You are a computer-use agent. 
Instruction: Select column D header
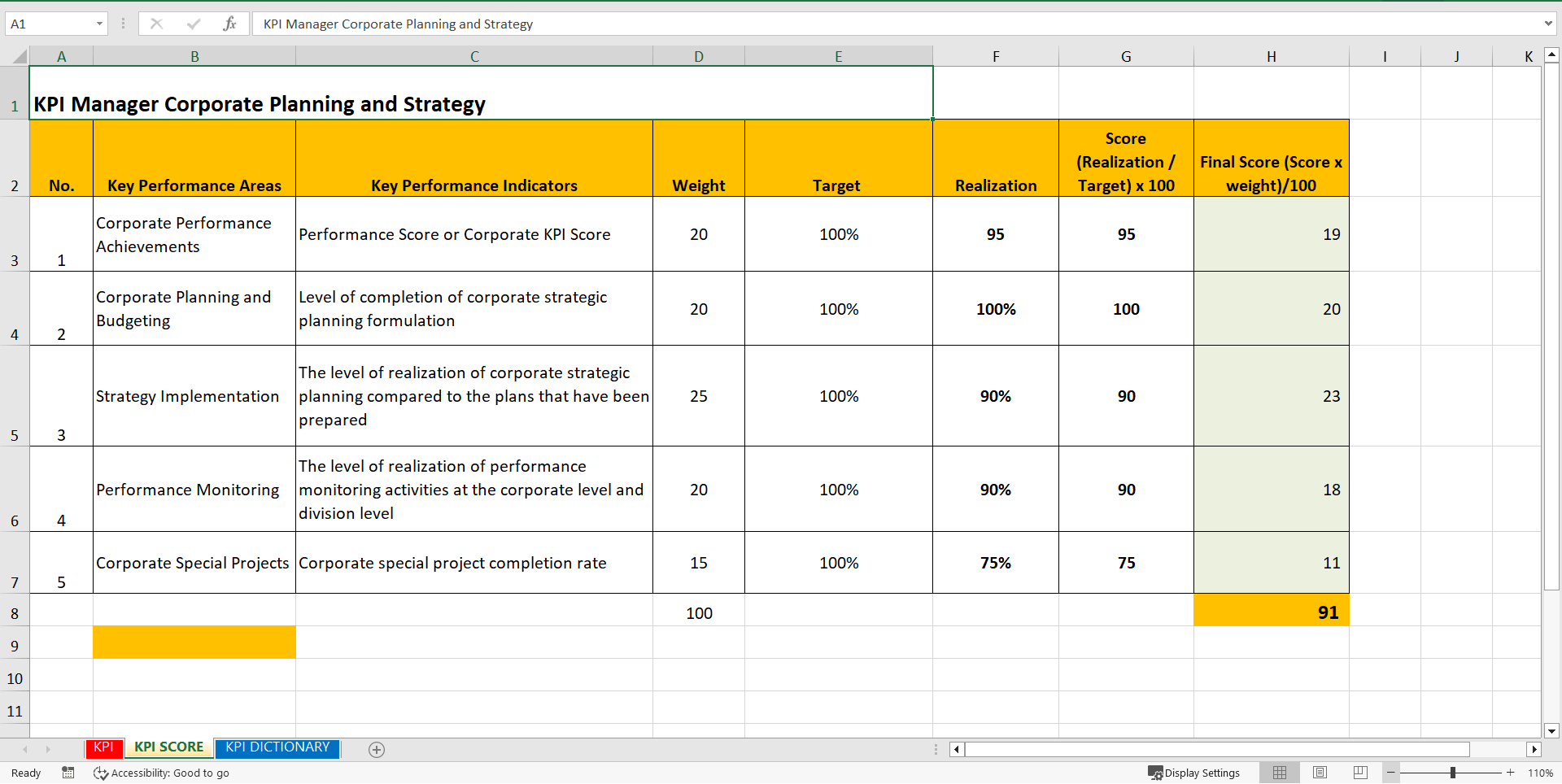tap(699, 56)
